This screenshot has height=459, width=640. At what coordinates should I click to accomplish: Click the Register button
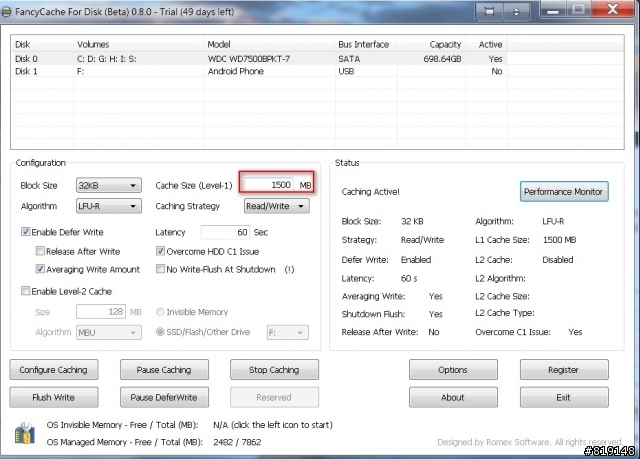[x=564, y=370]
